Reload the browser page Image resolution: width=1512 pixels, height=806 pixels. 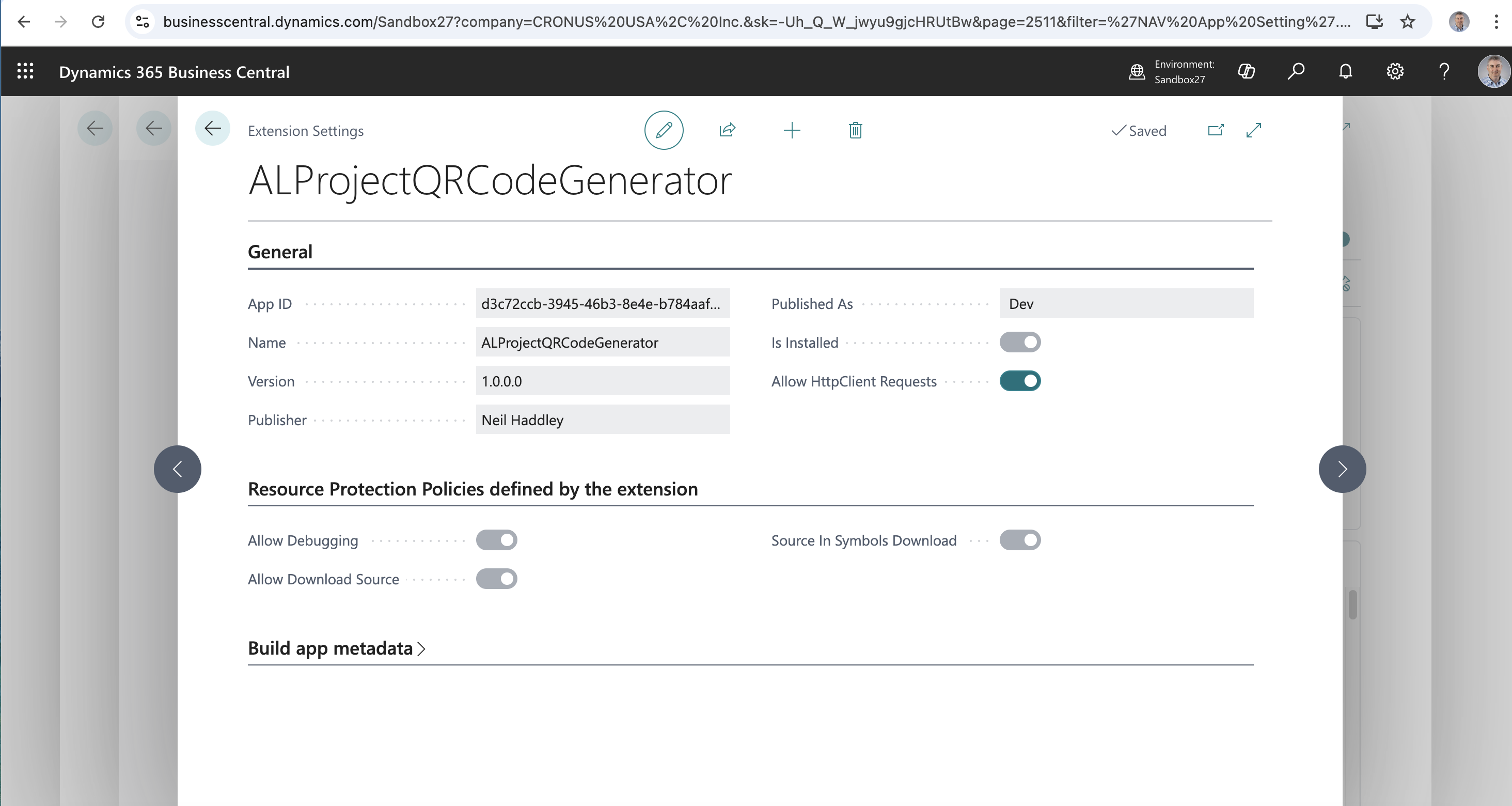(x=98, y=22)
